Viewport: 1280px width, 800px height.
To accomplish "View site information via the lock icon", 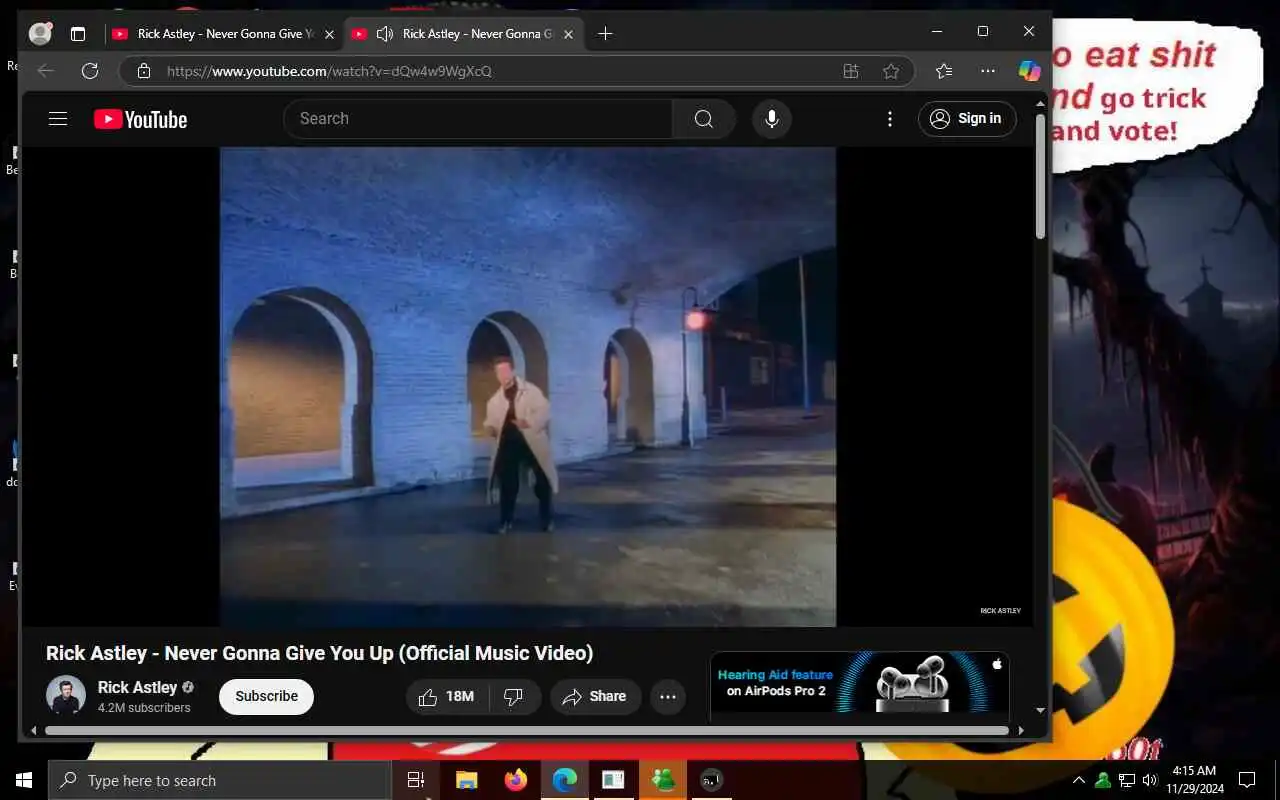I will (x=144, y=71).
